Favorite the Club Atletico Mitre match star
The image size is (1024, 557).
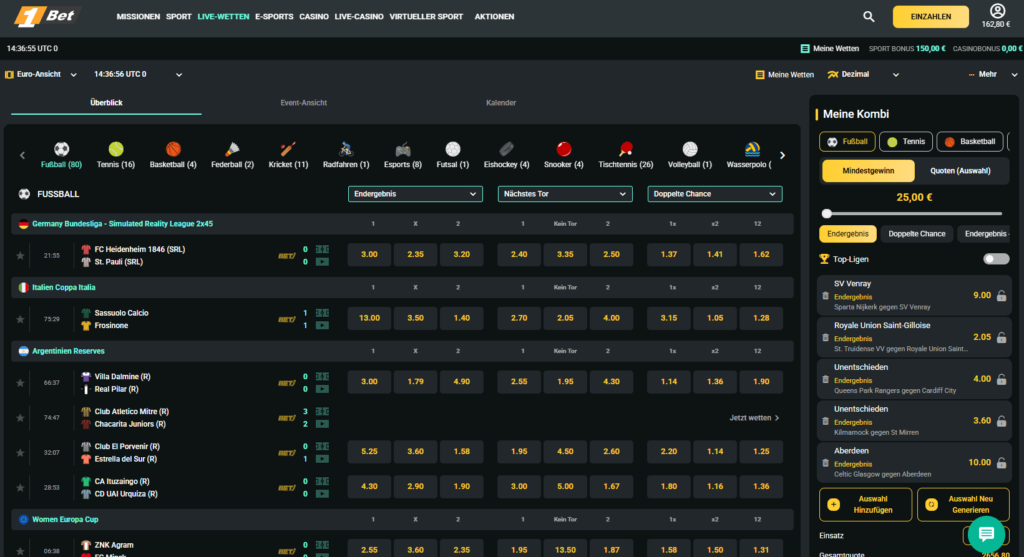tap(20, 418)
